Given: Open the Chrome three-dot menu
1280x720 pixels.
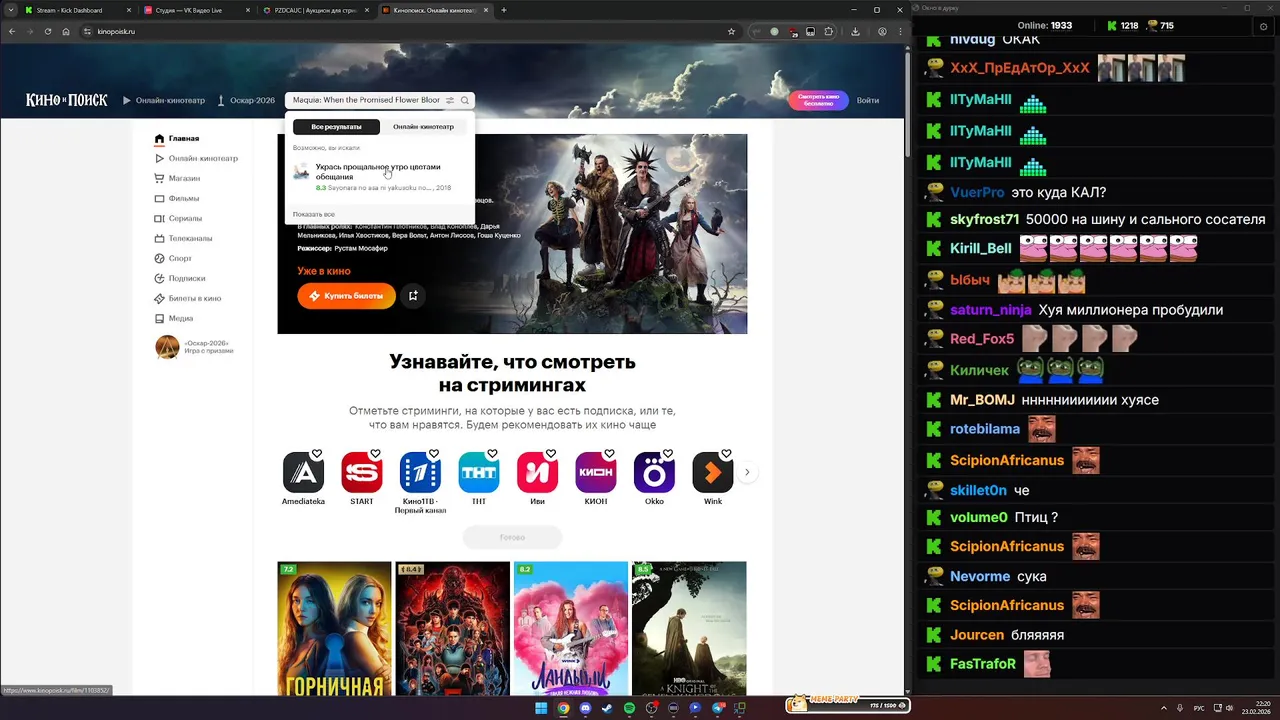Looking at the screenshot, I should pyautogui.click(x=898, y=31).
